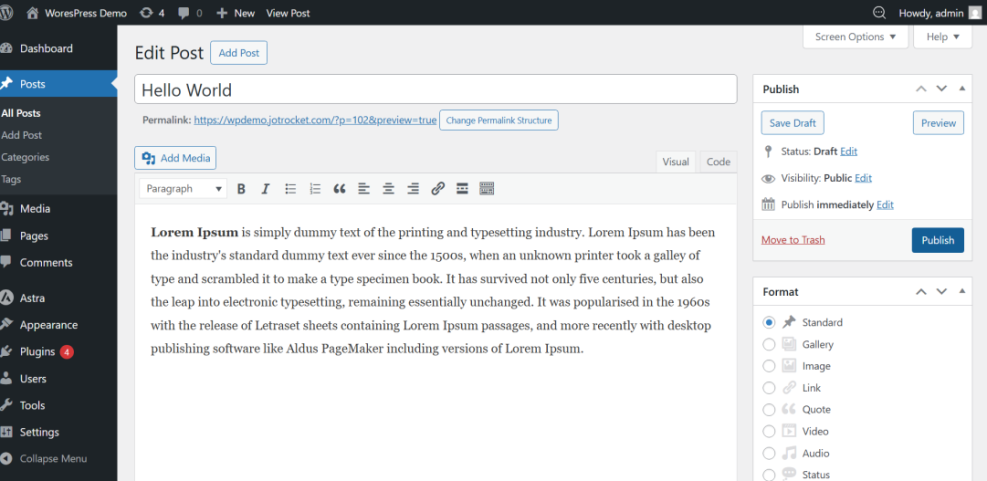Screen dimensions: 987x481
Task: Select the Image post format
Action: pos(769,366)
